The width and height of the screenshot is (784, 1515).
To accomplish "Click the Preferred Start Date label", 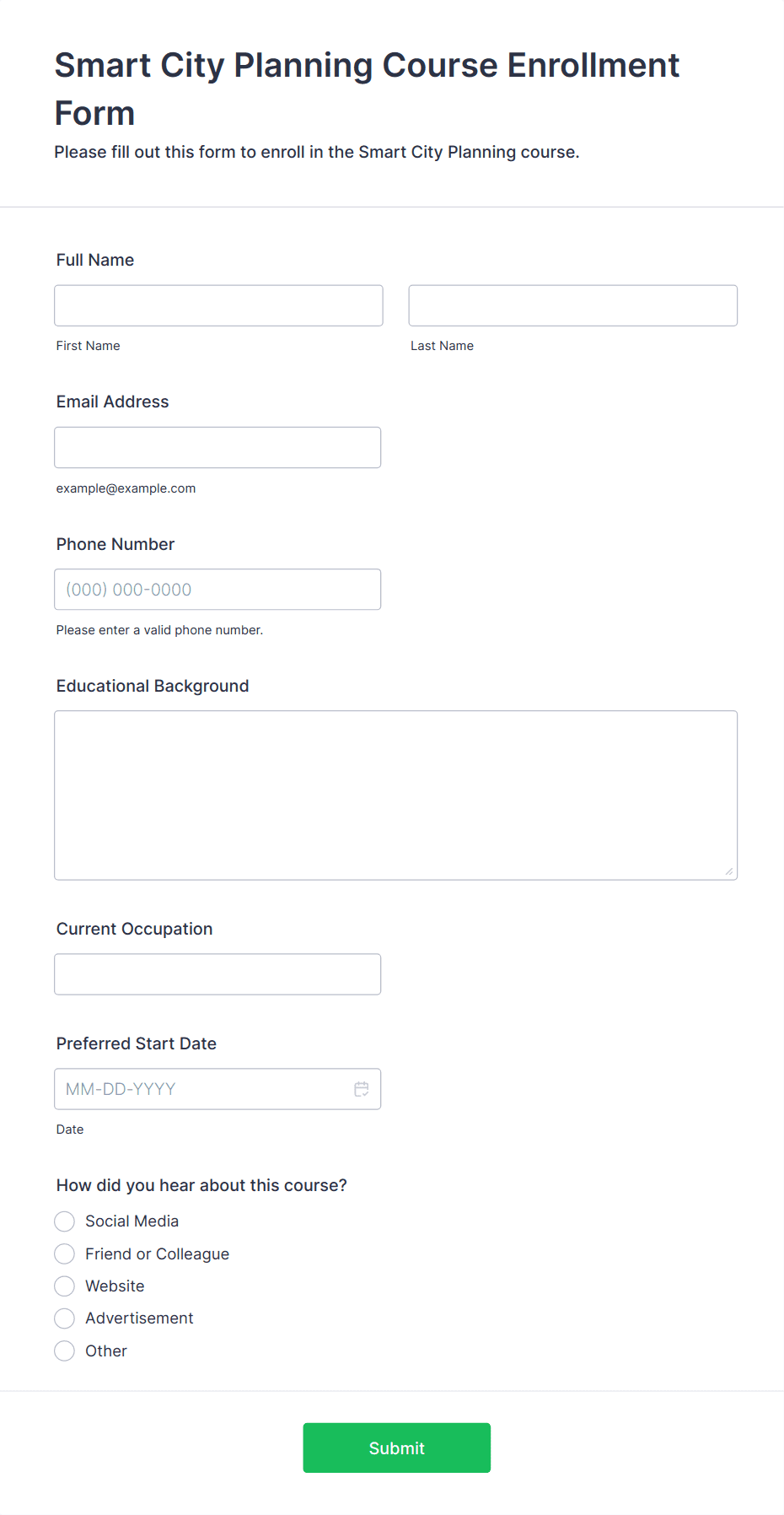I will pos(137,1043).
